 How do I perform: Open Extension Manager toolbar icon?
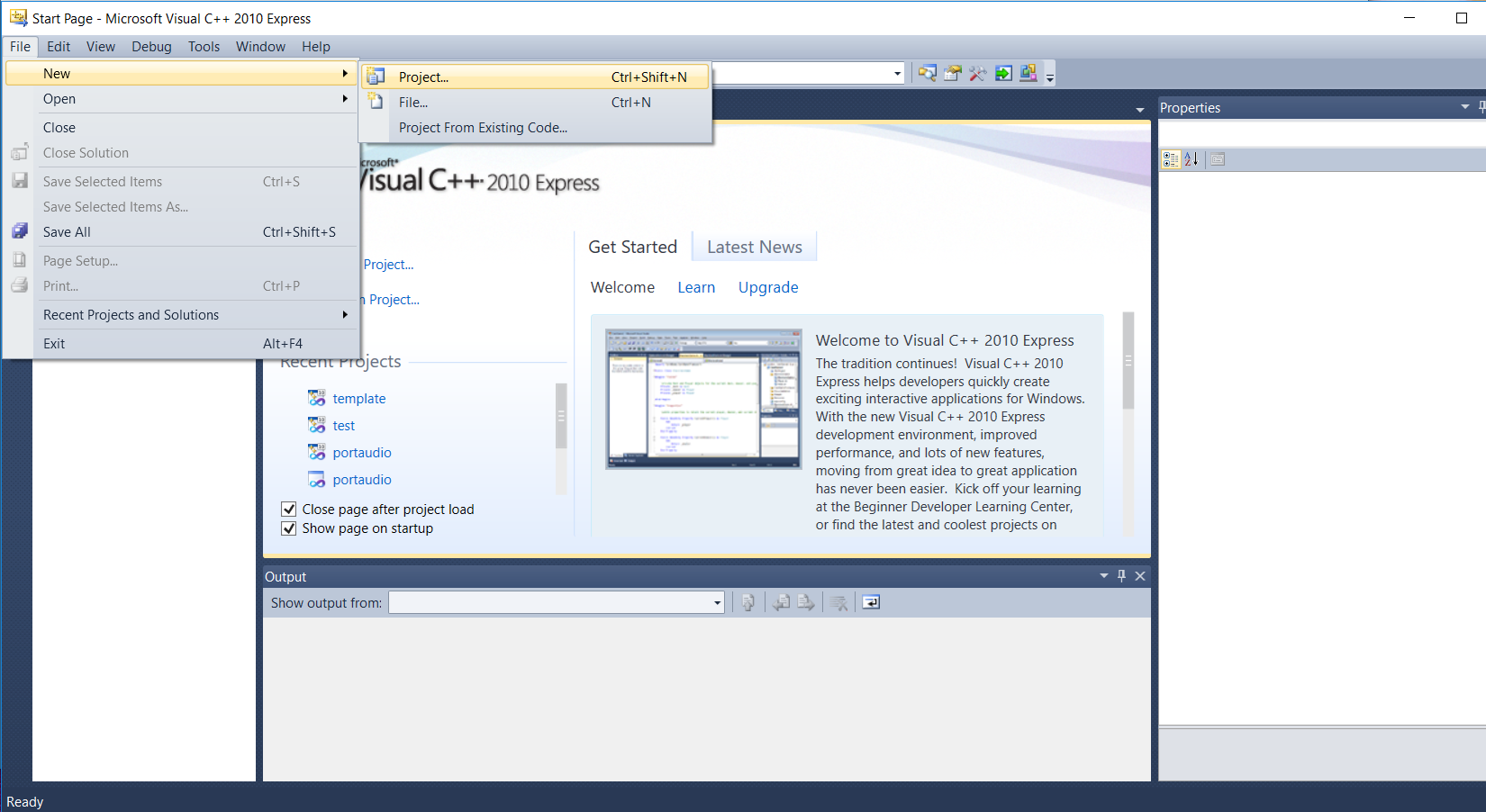pos(1028,74)
